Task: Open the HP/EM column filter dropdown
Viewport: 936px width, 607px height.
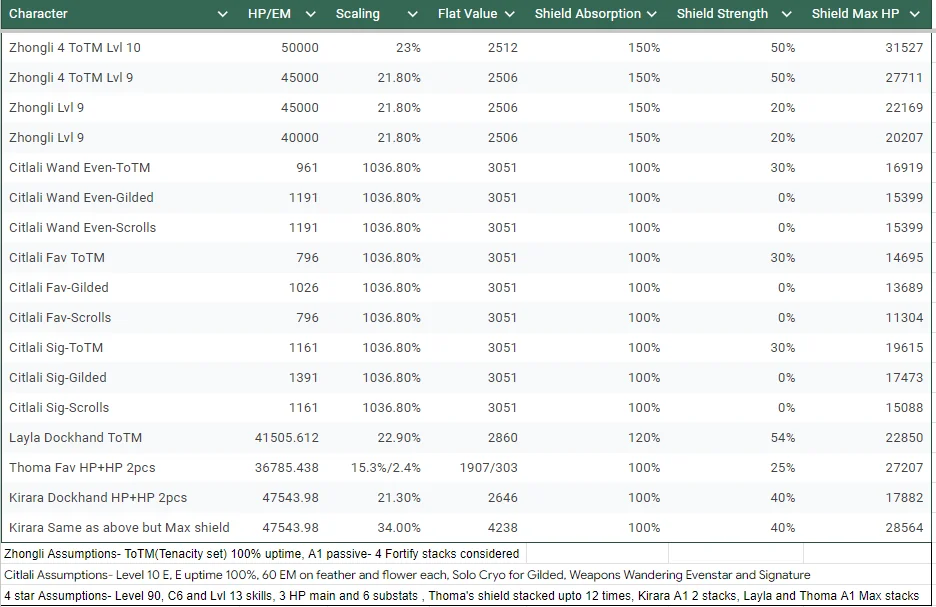Action: pos(310,14)
